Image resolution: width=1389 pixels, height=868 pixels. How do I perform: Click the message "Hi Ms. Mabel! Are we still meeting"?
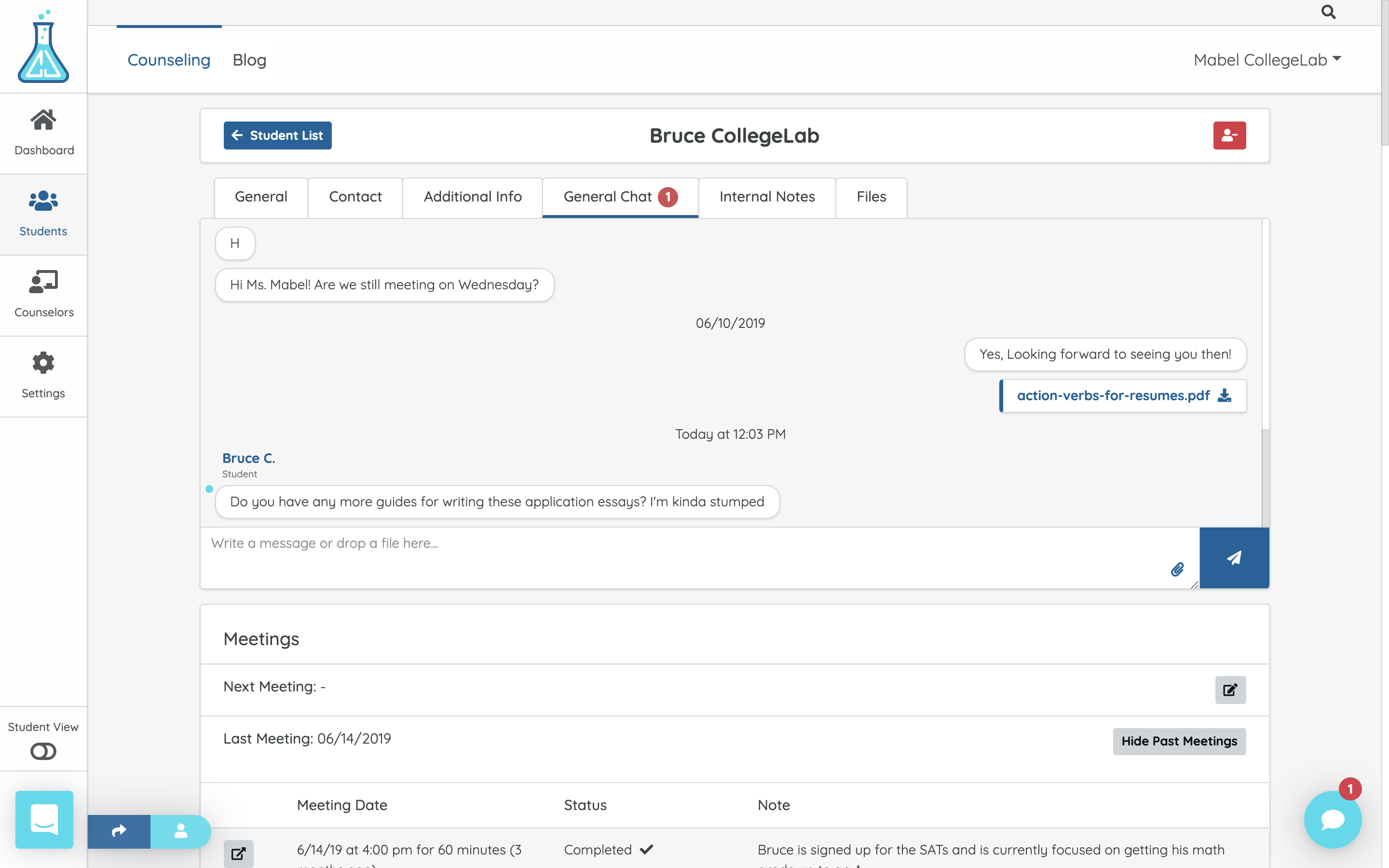(384, 285)
